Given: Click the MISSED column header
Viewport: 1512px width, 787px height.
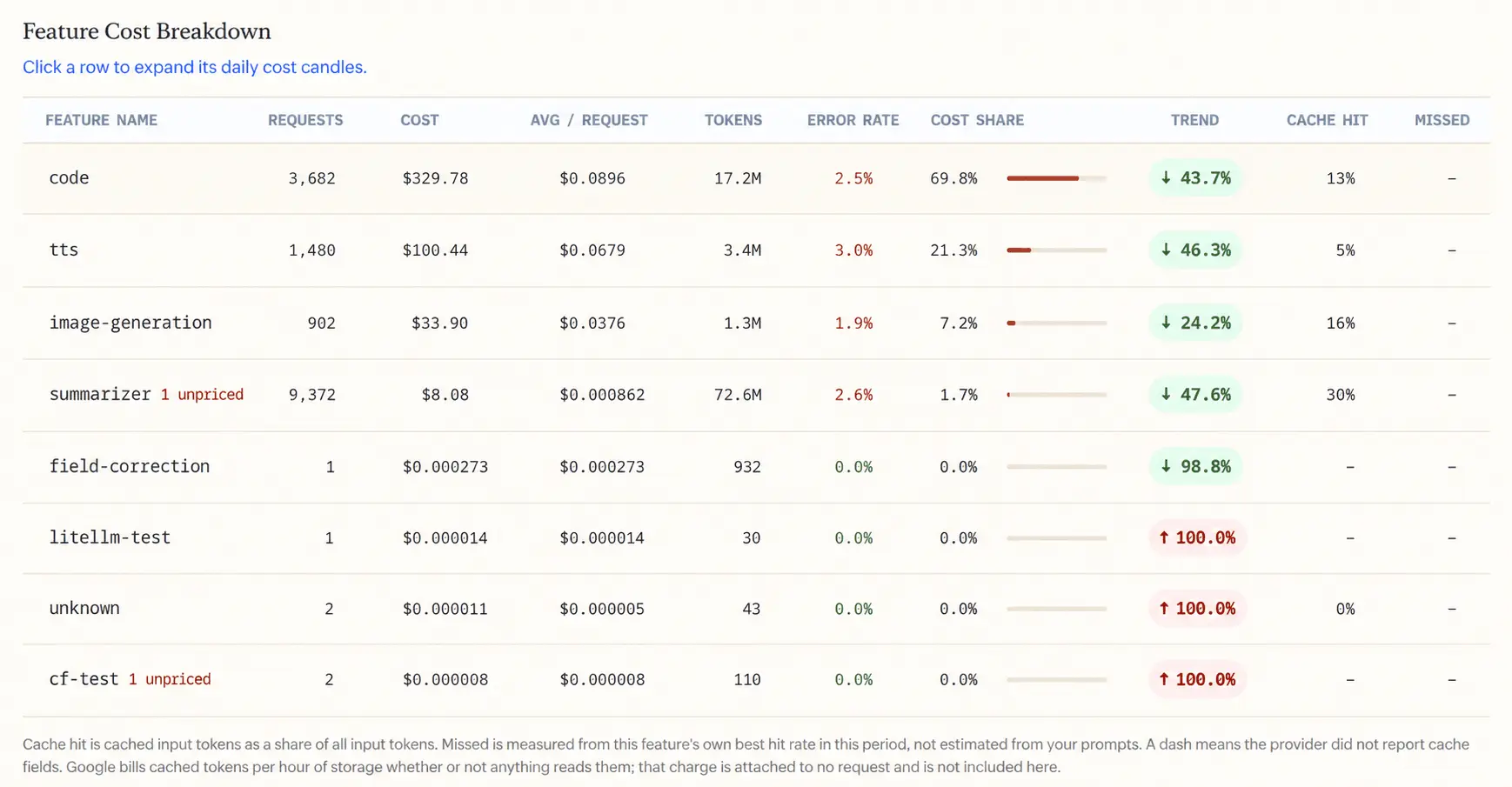Looking at the screenshot, I should click(1442, 120).
